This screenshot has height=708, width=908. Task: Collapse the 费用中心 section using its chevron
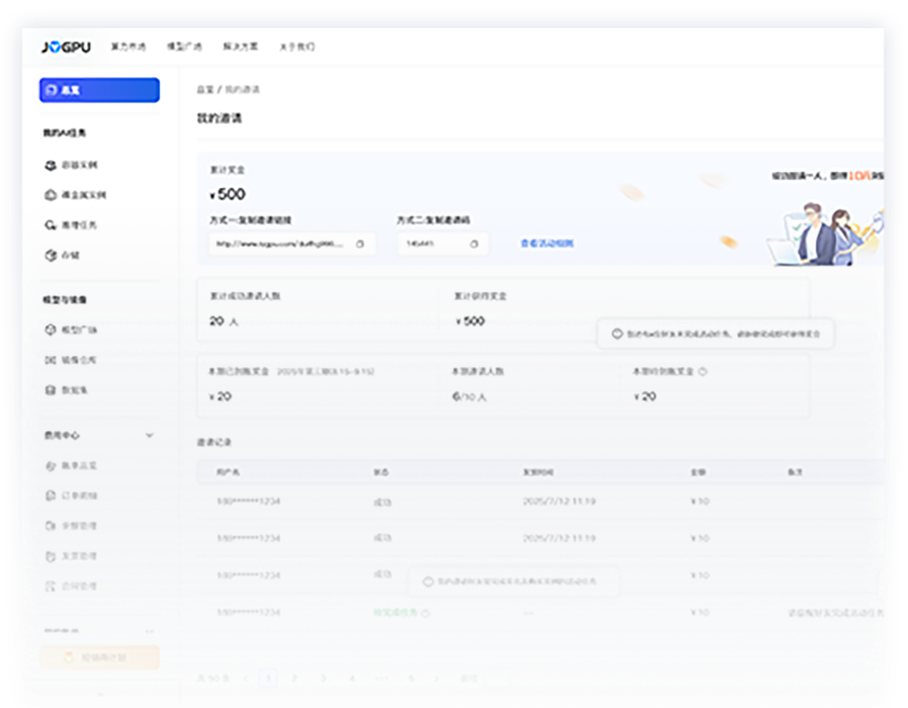[x=150, y=435]
